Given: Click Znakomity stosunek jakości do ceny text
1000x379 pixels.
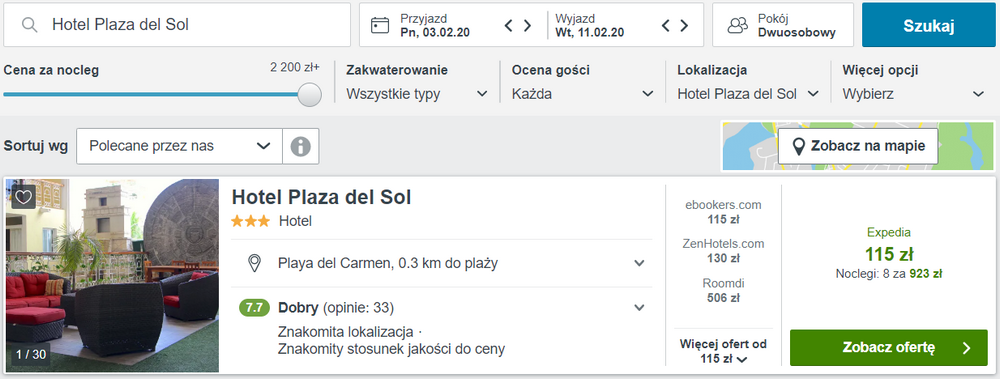Looking at the screenshot, I should tap(392, 349).
